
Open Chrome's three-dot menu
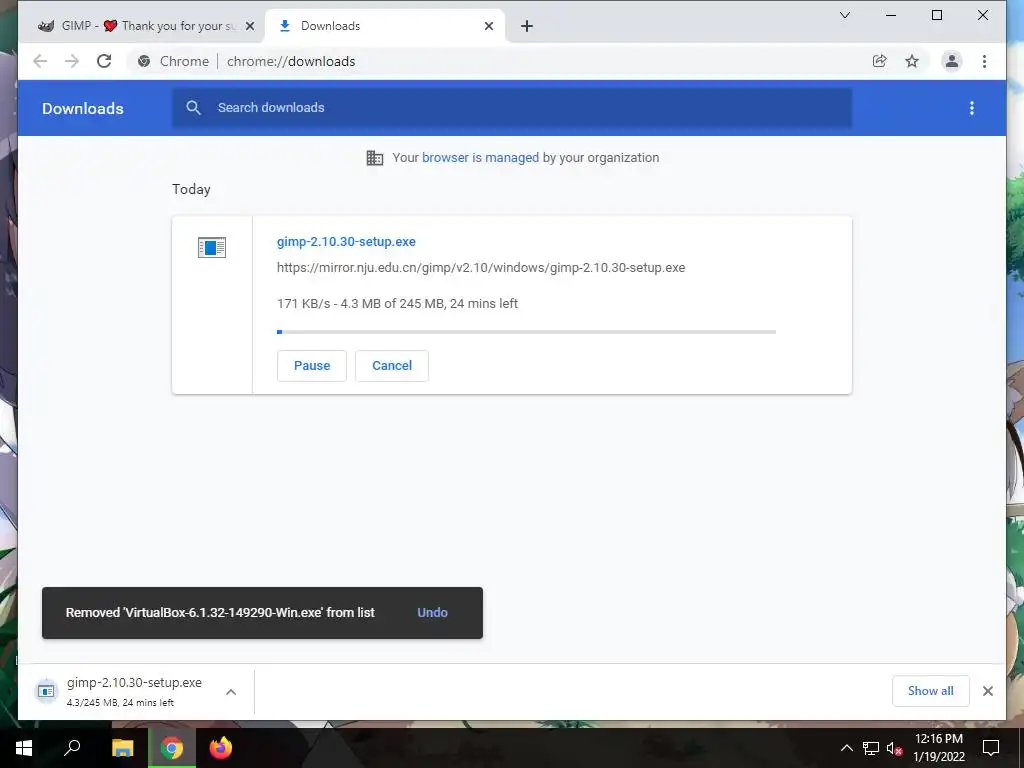[x=984, y=61]
